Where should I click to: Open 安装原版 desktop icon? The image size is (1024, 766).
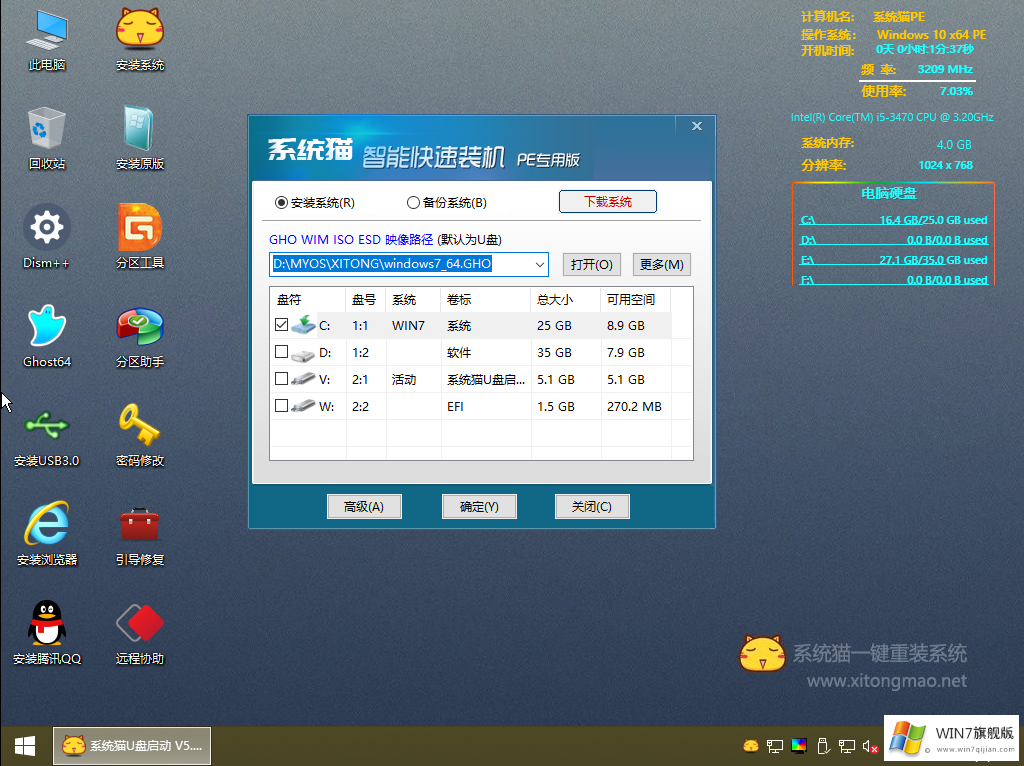(x=139, y=138)
